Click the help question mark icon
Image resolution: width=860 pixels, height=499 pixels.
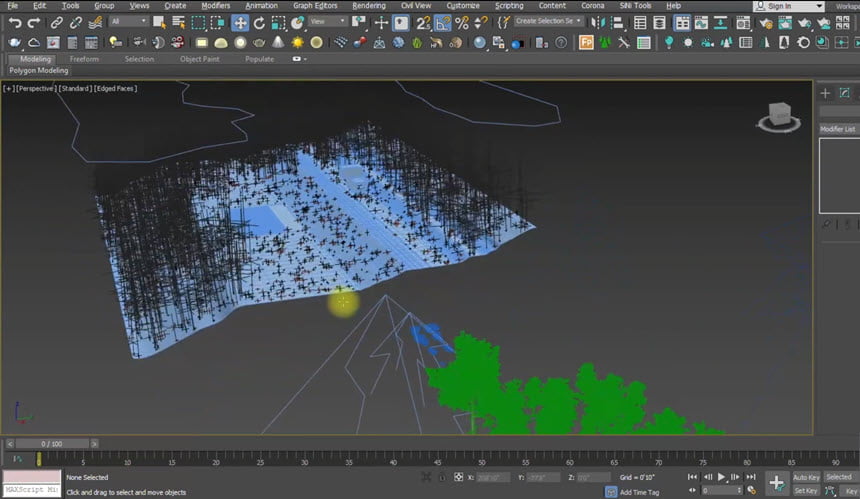coord(561,42)
